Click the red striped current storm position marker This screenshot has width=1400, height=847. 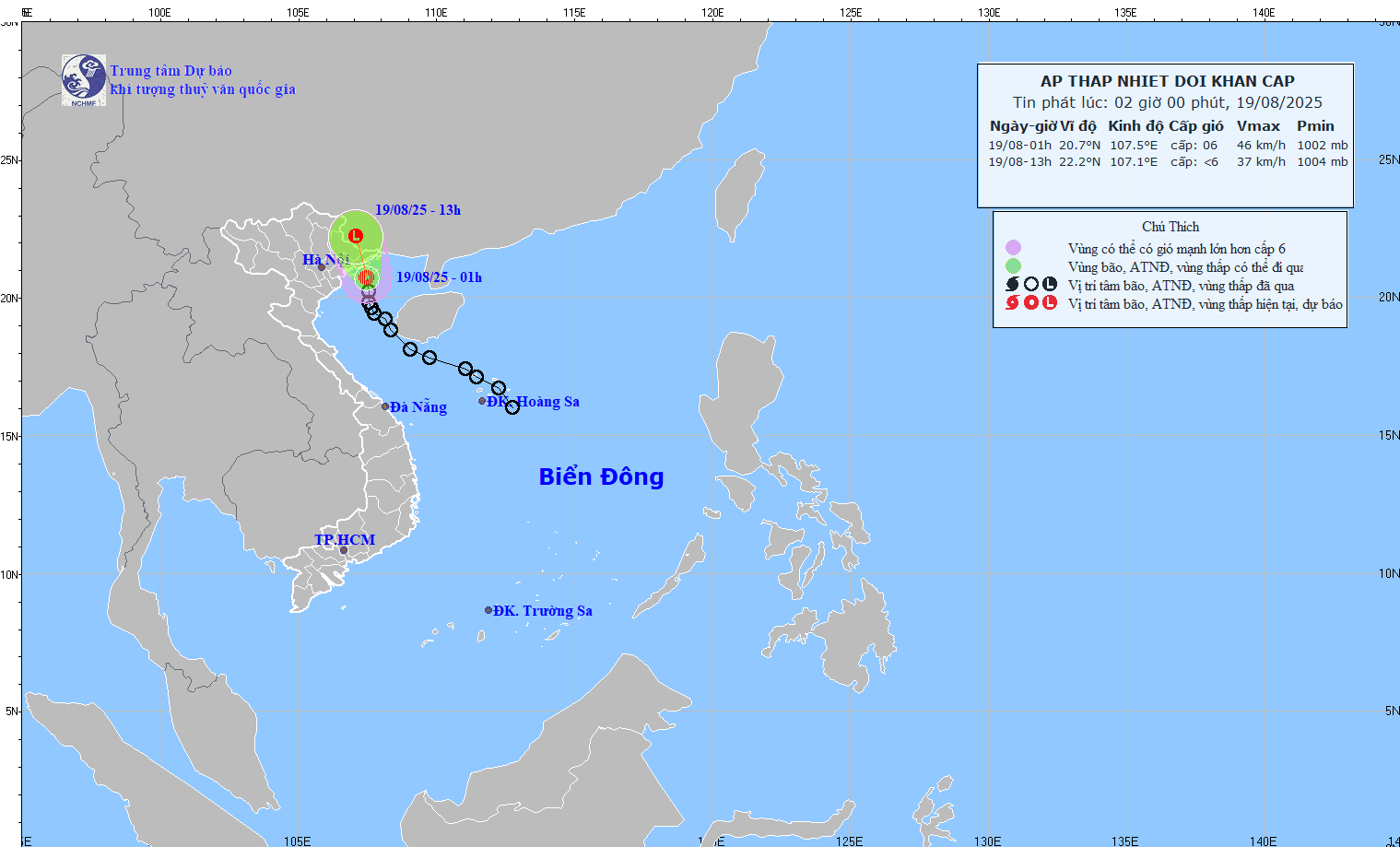[367, 277]
